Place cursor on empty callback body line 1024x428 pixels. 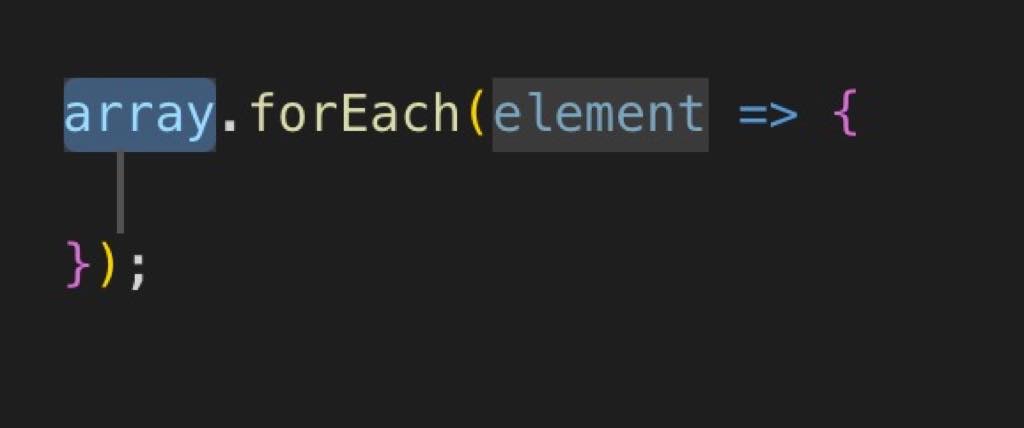click(x=457, y=192)
